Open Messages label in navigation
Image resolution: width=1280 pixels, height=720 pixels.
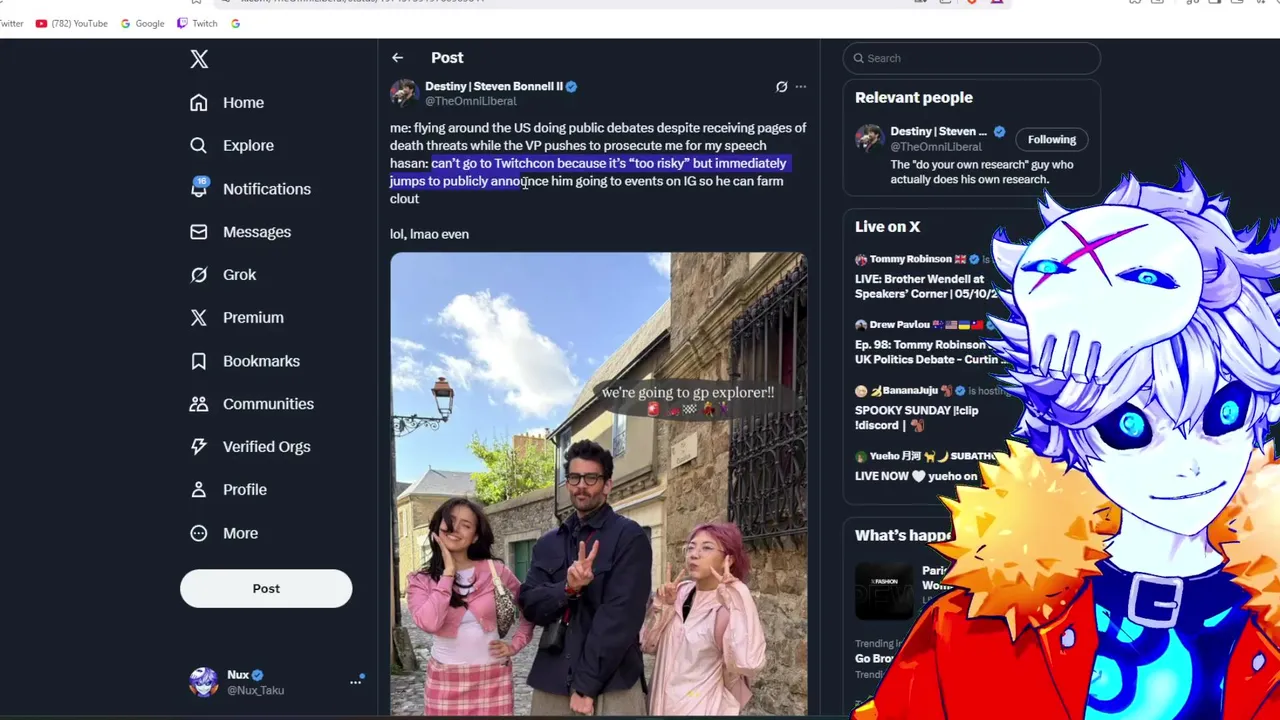(257, 232)
